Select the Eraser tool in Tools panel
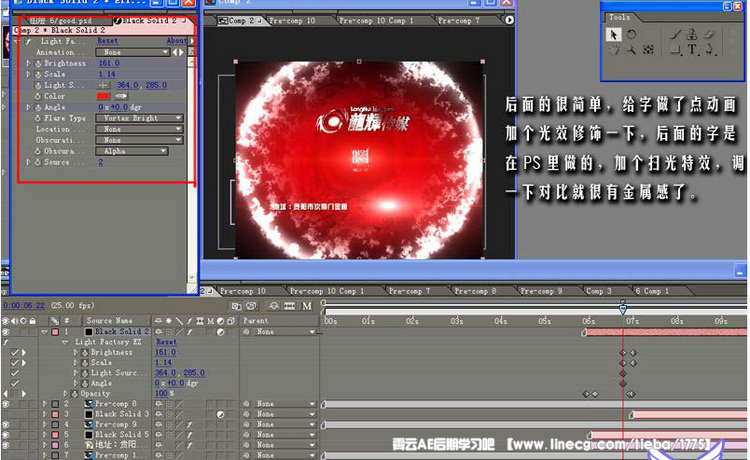Image resolution: width=750 pixels, height=460 pixels. point(709,34)
